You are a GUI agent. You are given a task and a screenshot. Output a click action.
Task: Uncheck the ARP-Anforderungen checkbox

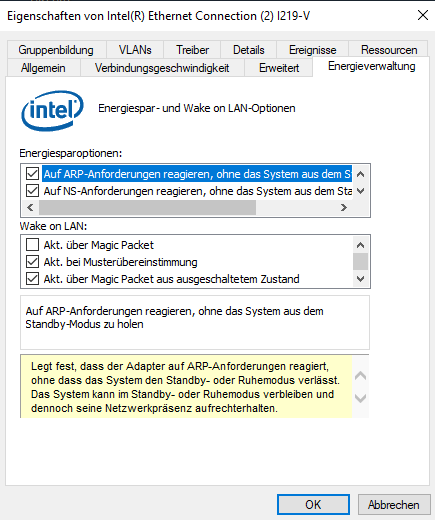(x=32, y=174)
